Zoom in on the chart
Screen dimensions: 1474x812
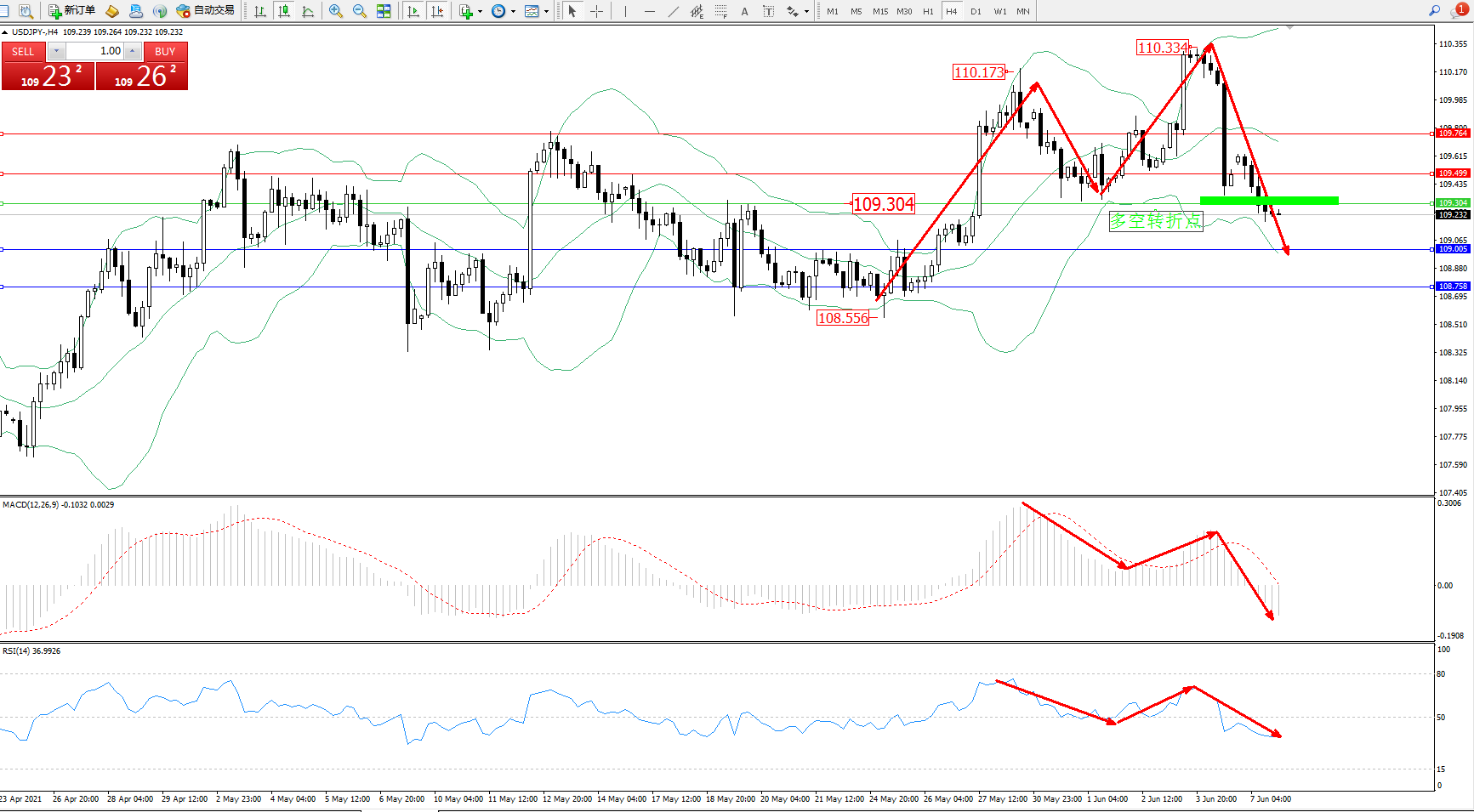[x=336, y=11]
